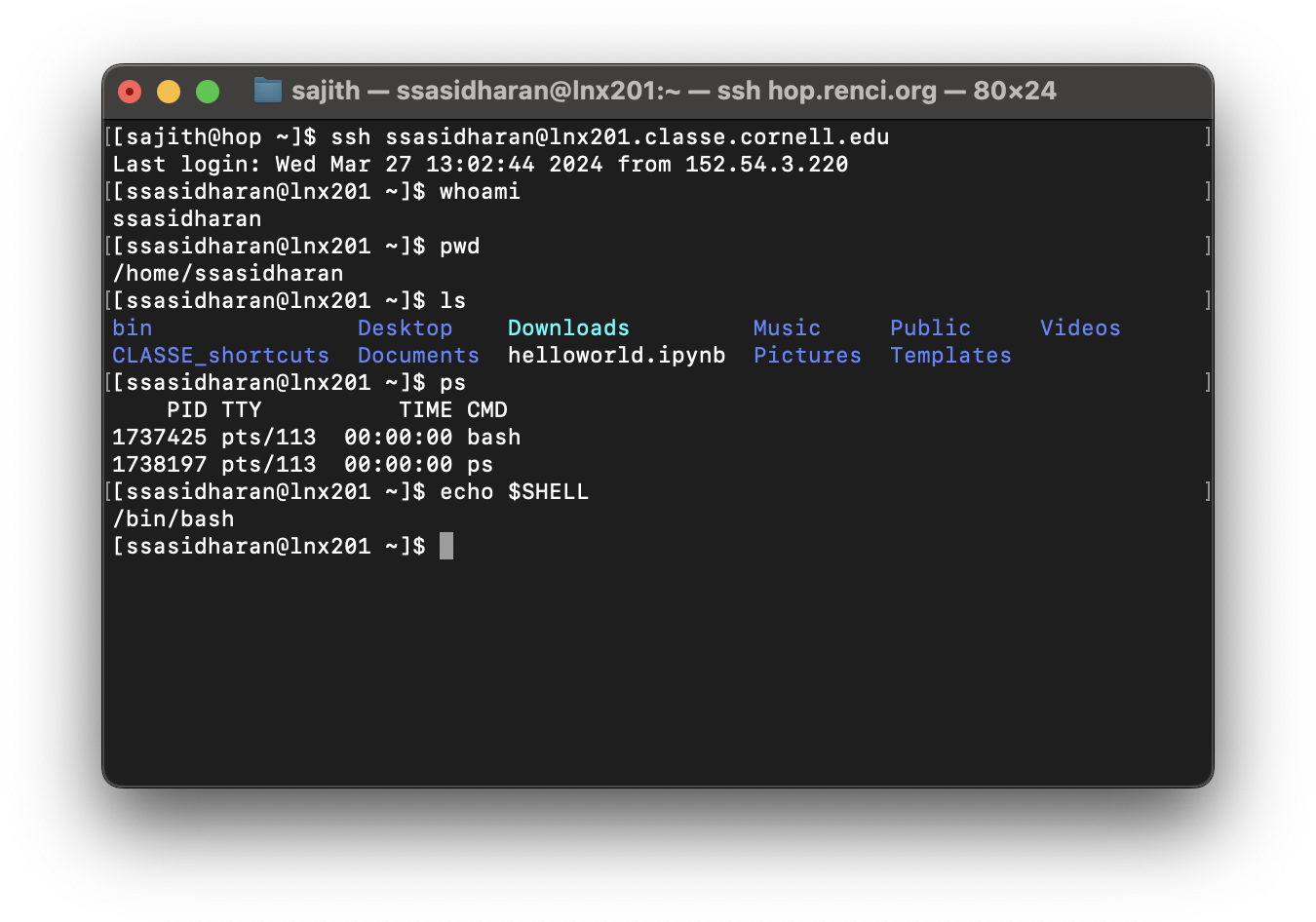Click the IP address 152.54.3.220
The height and width of the screenshot is (922, 1316).
pos(766,165)
